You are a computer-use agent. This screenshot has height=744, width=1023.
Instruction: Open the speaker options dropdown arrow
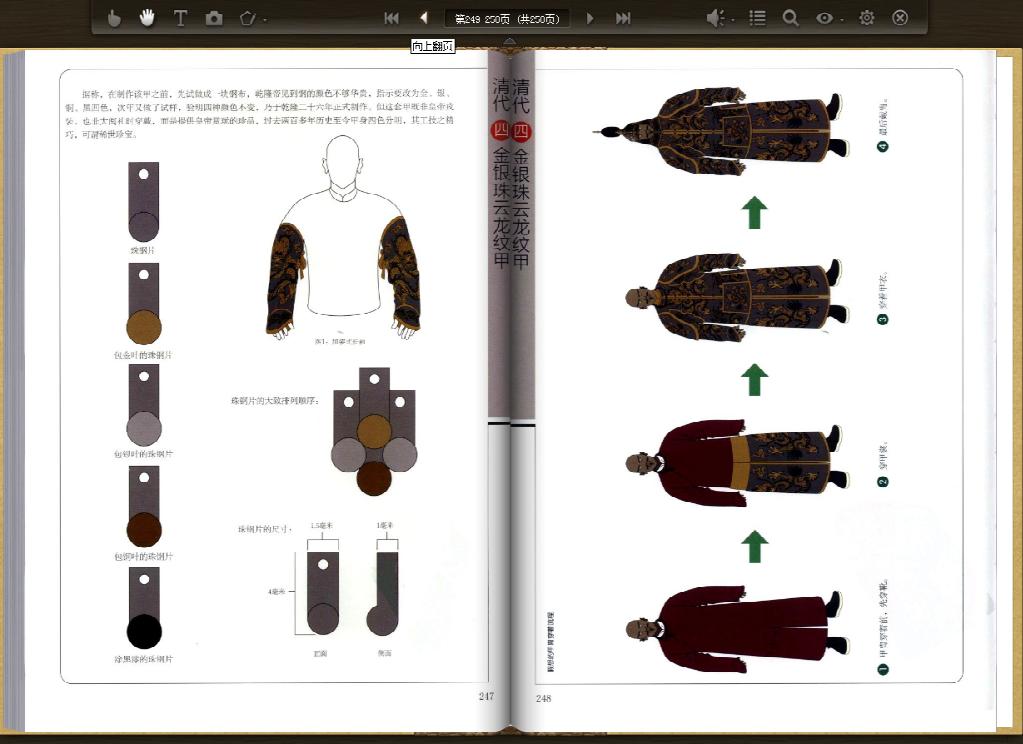[x=733, y=20]
